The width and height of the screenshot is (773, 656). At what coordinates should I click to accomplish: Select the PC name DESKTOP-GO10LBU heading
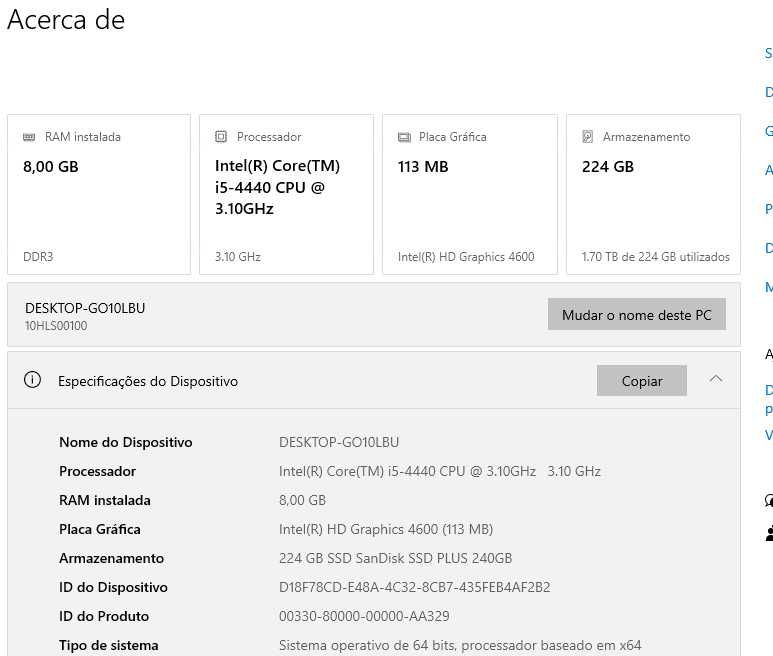click(85, 309)
